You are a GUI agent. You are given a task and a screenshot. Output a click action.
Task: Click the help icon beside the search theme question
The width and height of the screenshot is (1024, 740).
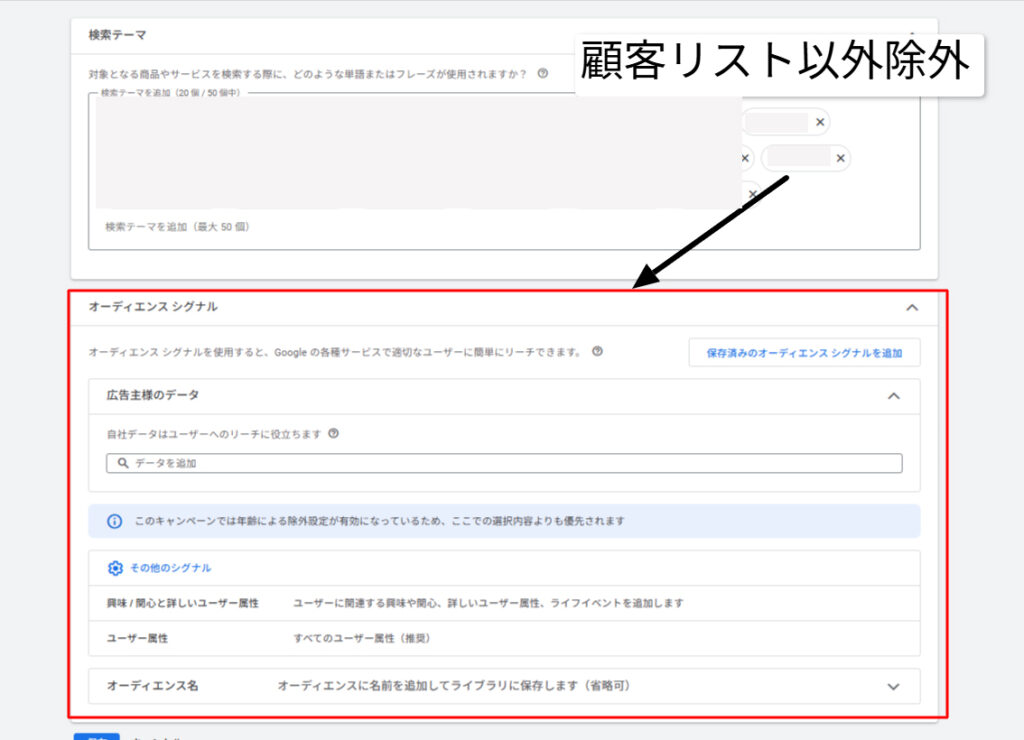click(x=542, y=73)
